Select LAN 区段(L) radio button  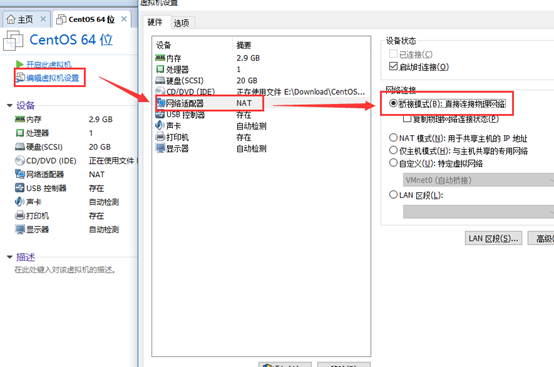pyautogui.click(x=393, y=195)
